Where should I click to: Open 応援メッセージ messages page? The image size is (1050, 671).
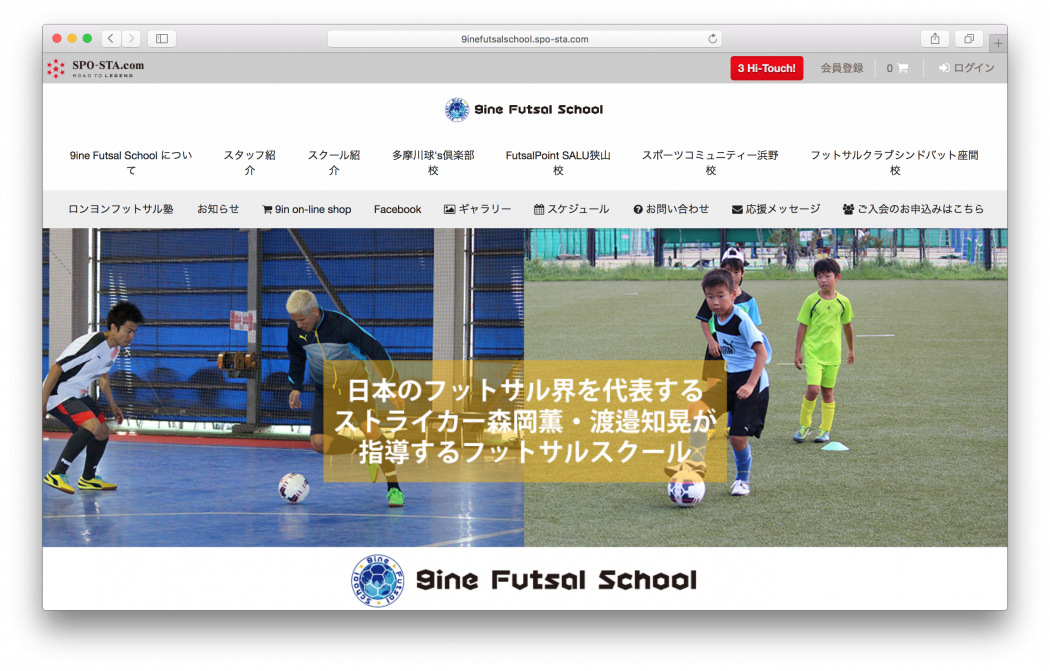[775, 209]
